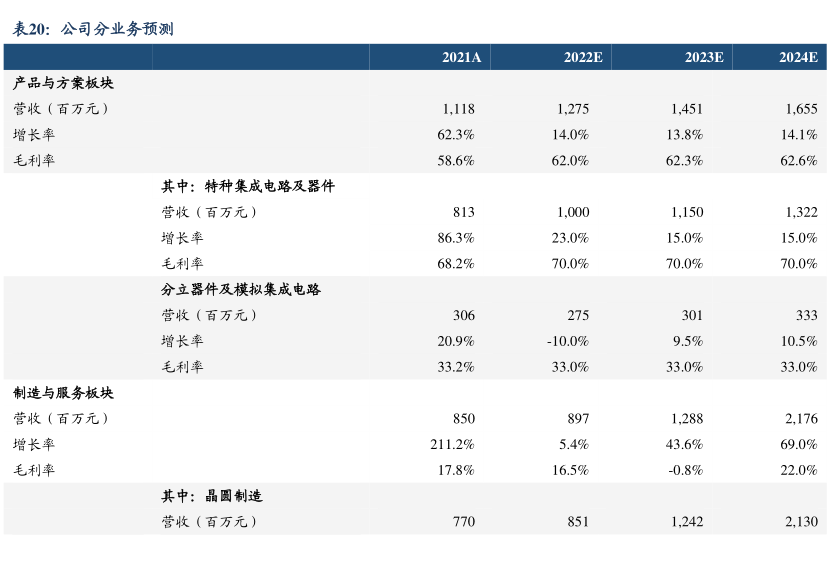Select the revenue value 1,275
This screenshot has width=830, height=562.
(x=573, y=109)
